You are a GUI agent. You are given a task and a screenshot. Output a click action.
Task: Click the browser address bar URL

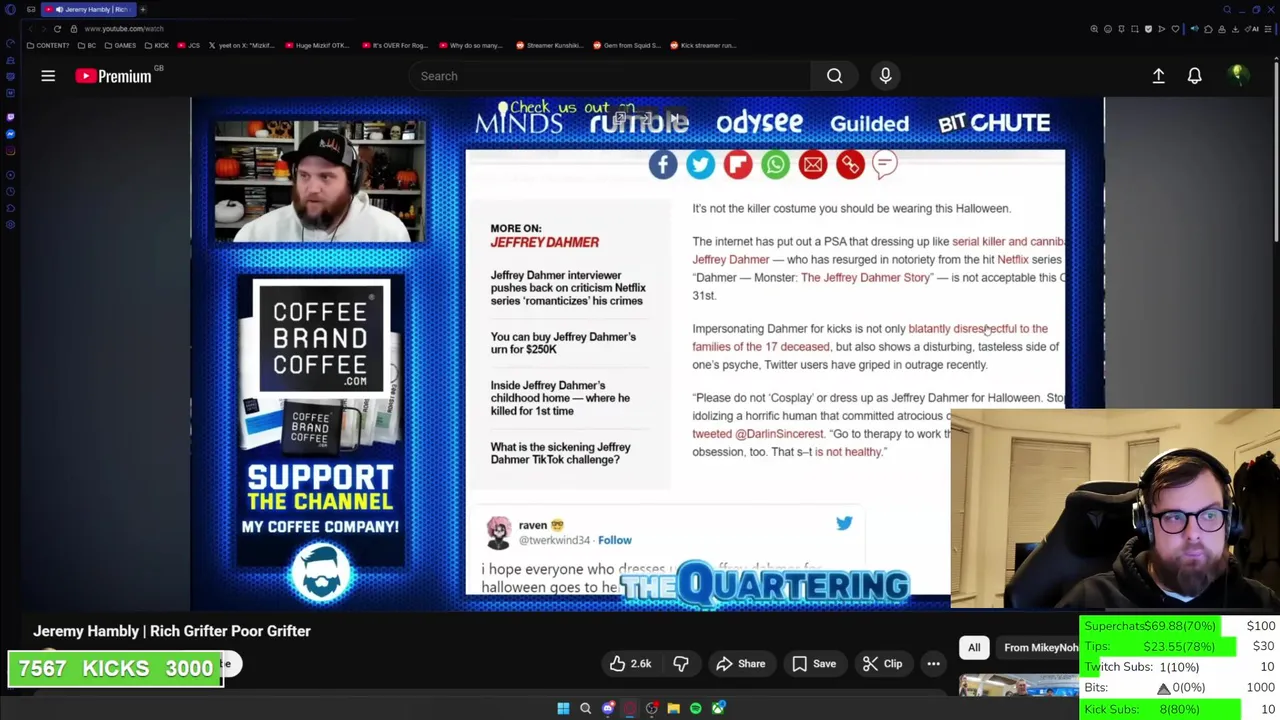tap(124, 29)
